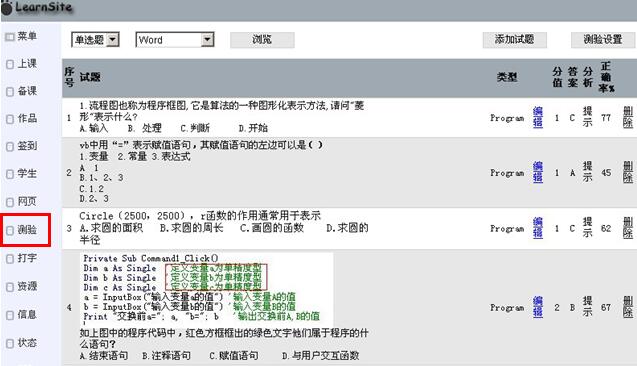Edit question 3 via 编辑 link
Viewport: 637px width, 366px height.
pyautogui.click(x=537, y=228)
